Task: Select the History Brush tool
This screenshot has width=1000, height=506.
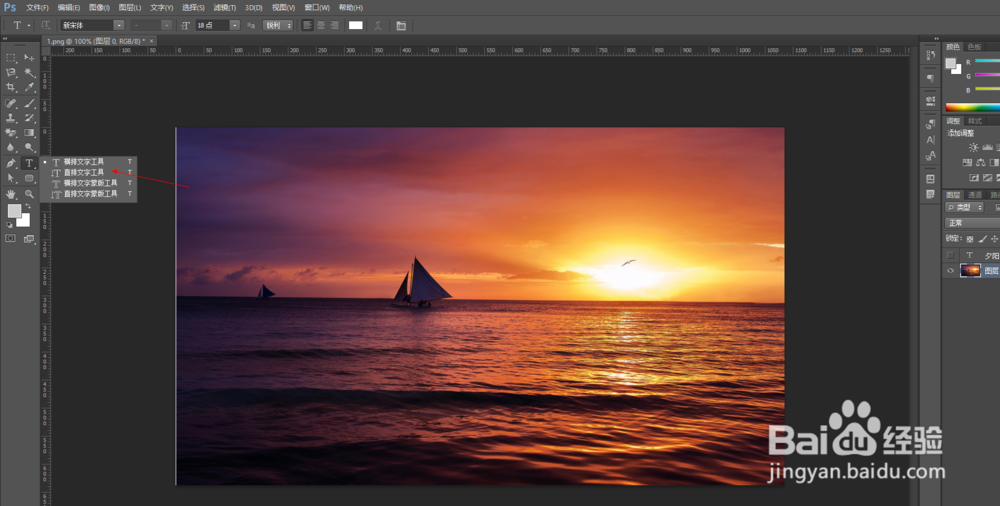Action: [29, 118]
